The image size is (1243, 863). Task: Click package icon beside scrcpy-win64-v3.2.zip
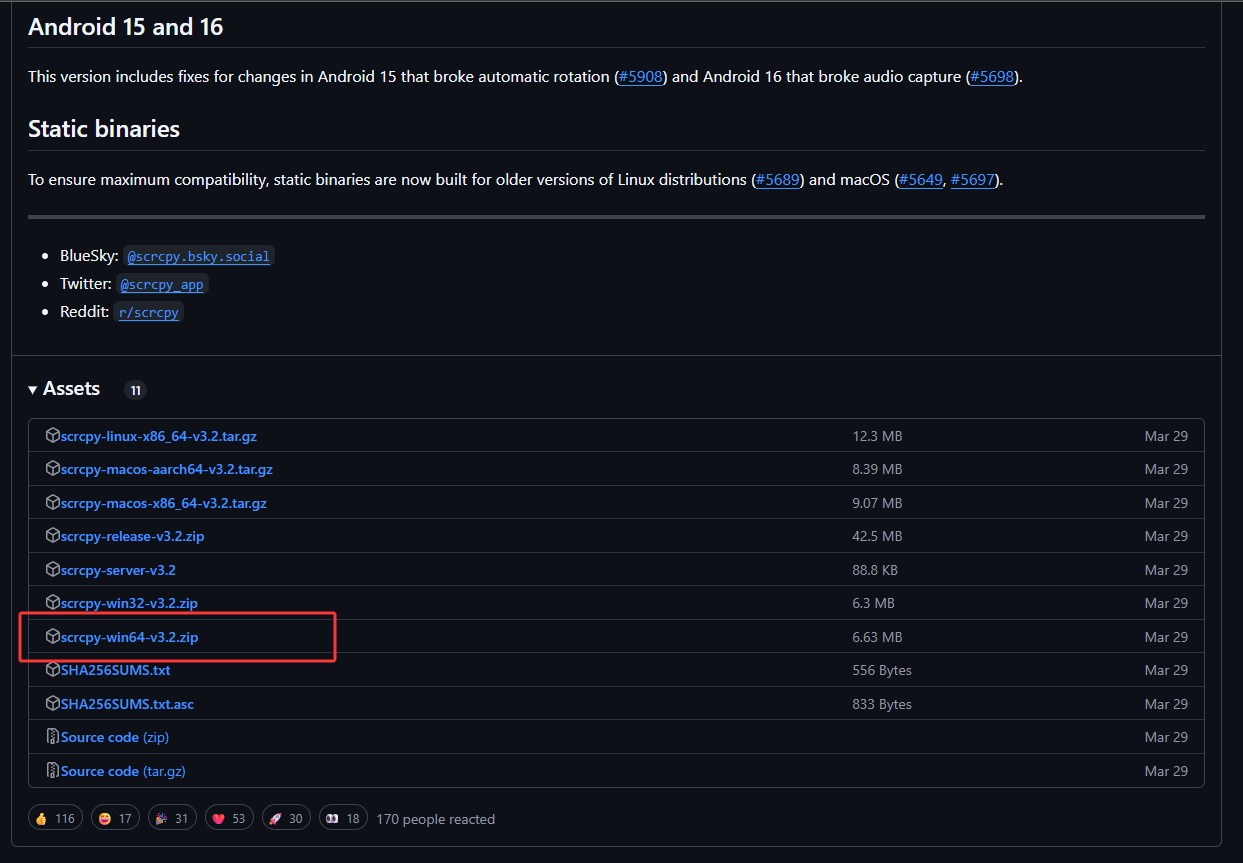click(x=53, y=637)
